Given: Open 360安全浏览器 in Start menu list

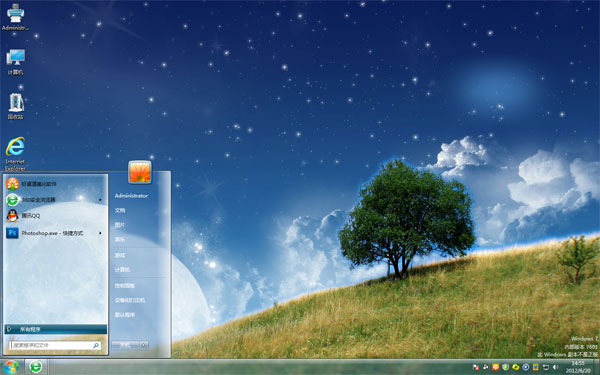Looking at the screenshot, I should 55,199.
